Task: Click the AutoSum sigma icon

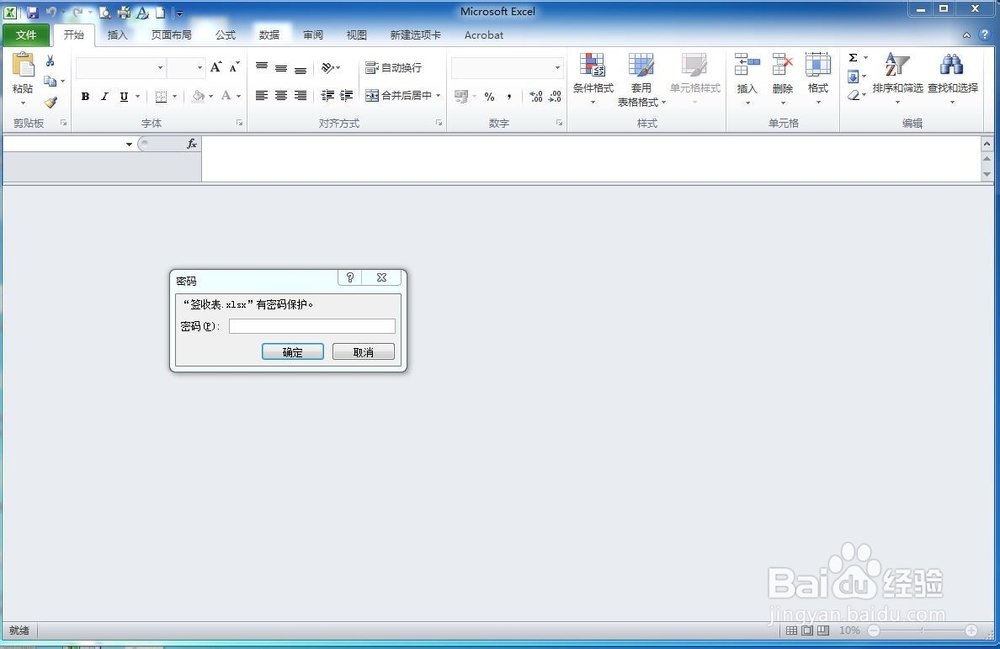Action: [x=851, y=59]
